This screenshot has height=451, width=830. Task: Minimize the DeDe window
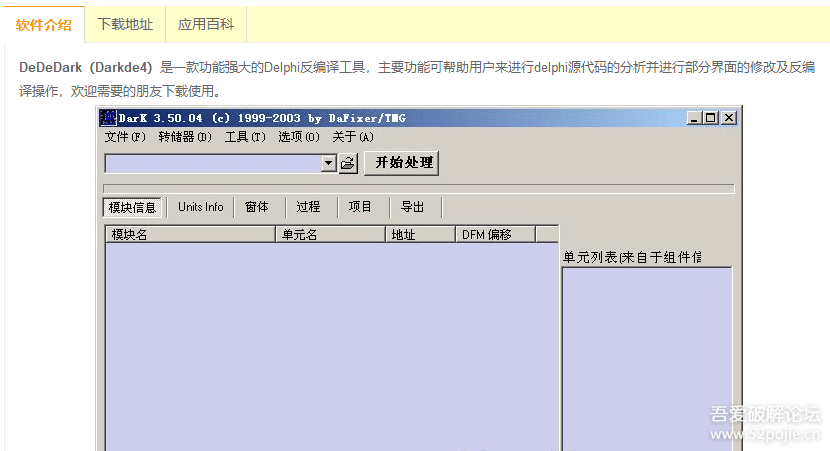click(x=694, y=118)
